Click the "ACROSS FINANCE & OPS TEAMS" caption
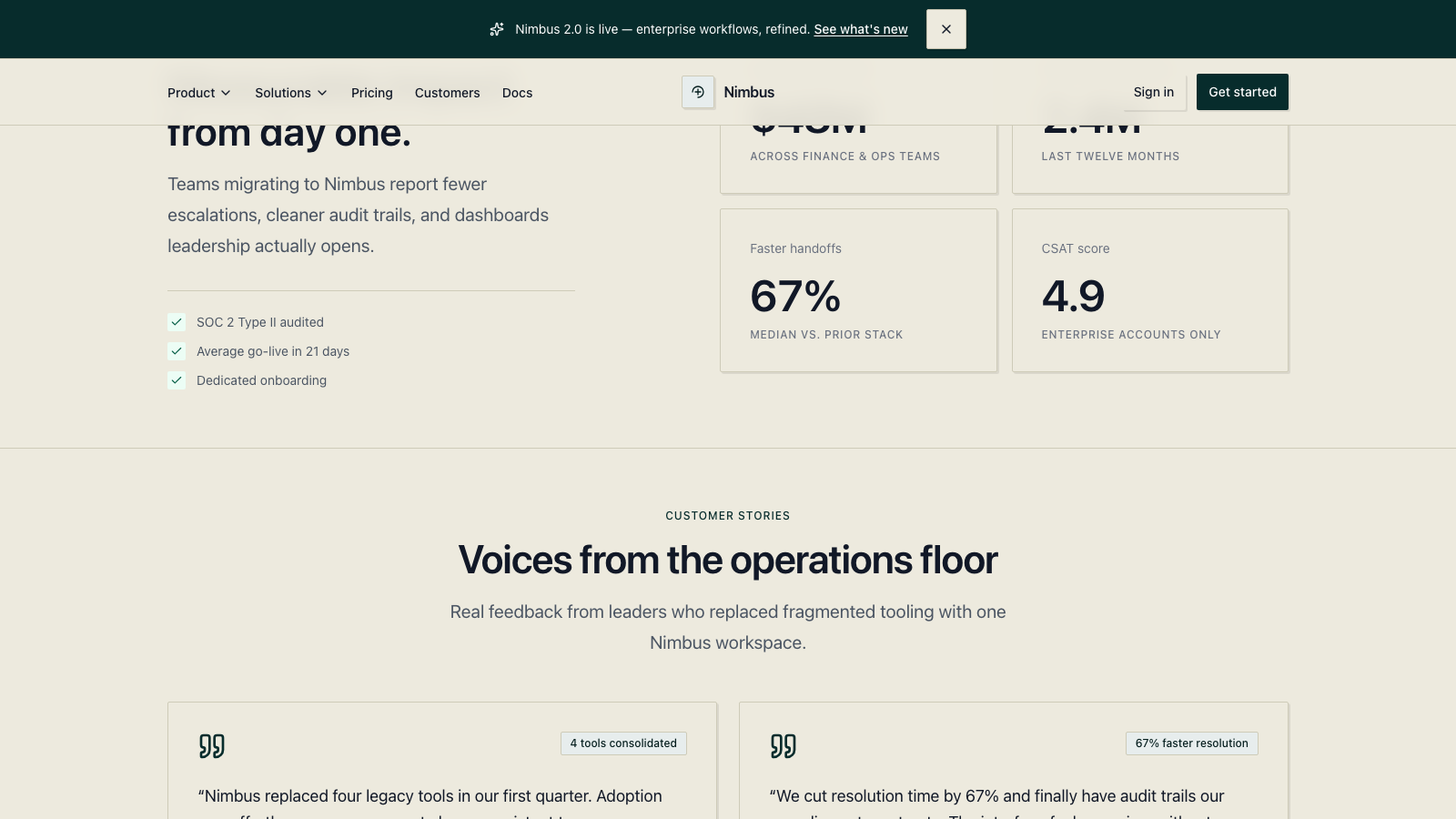Image resolution: width=1456 pixels, height=819 pixels. pos(845,157)
